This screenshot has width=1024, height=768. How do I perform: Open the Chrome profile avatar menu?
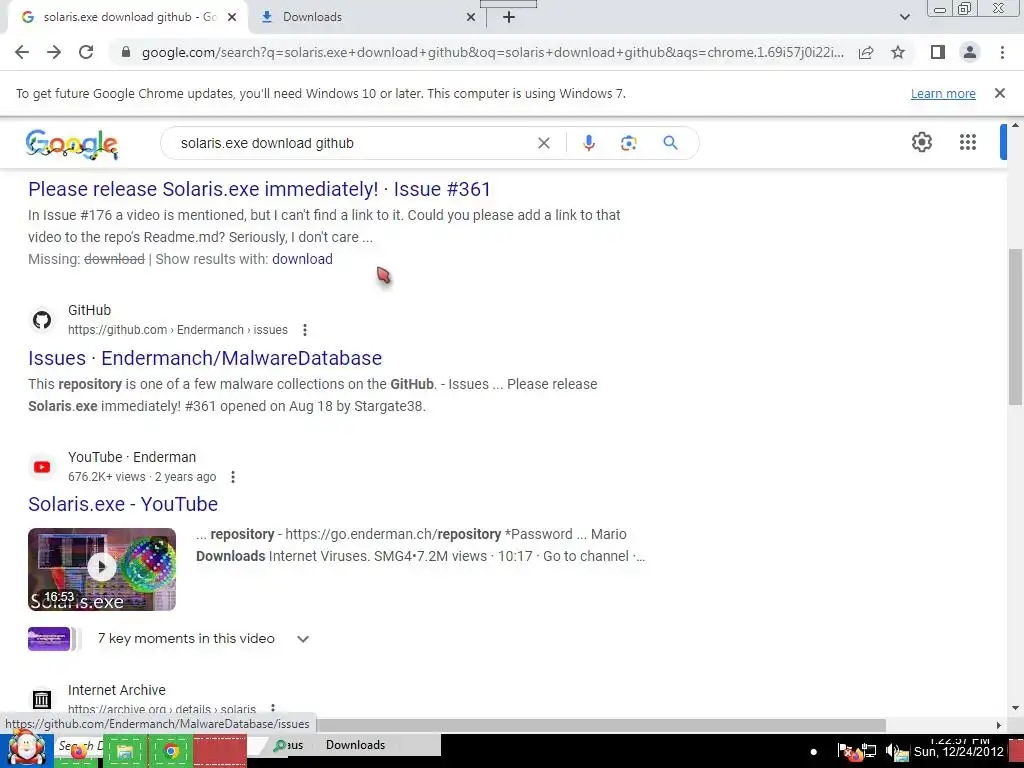point(970,52)
